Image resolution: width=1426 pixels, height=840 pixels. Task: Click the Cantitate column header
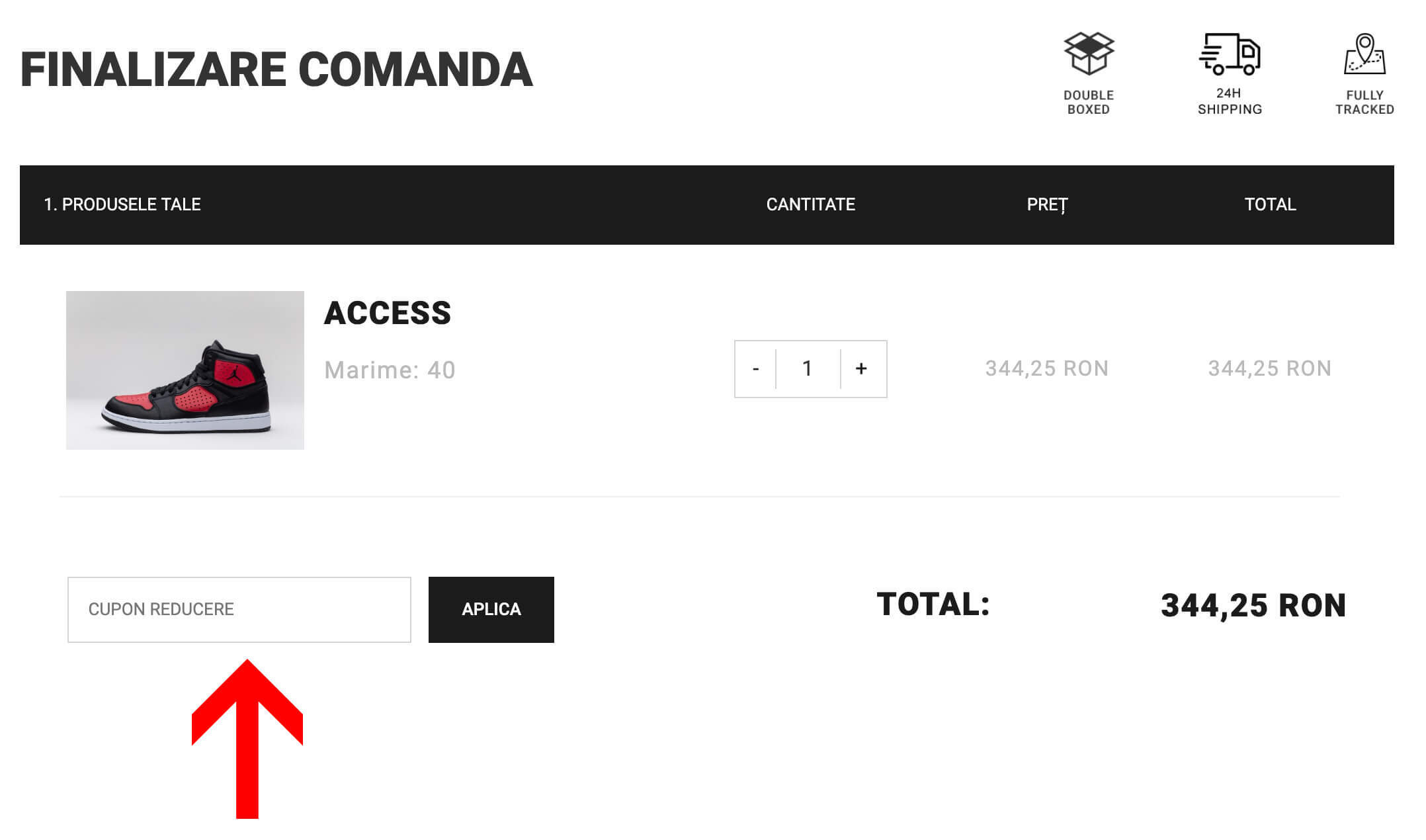pos(810,204)
